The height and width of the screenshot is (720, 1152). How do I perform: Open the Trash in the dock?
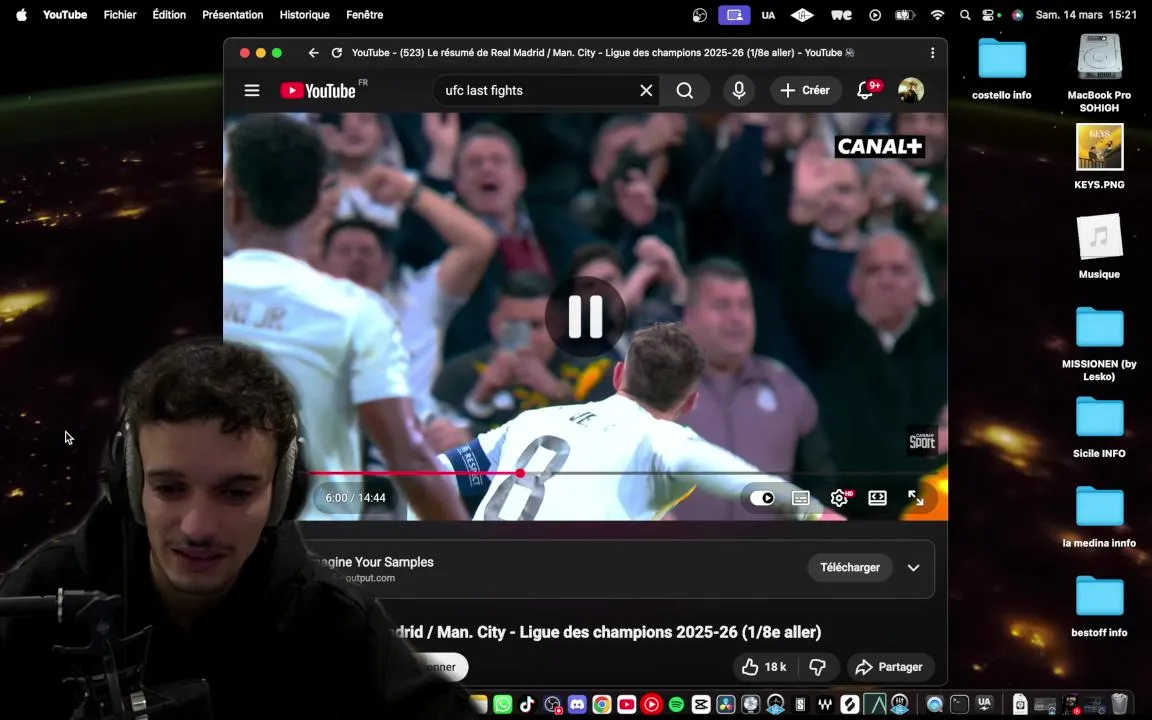pyautogui.click(x=1119, y=704)
